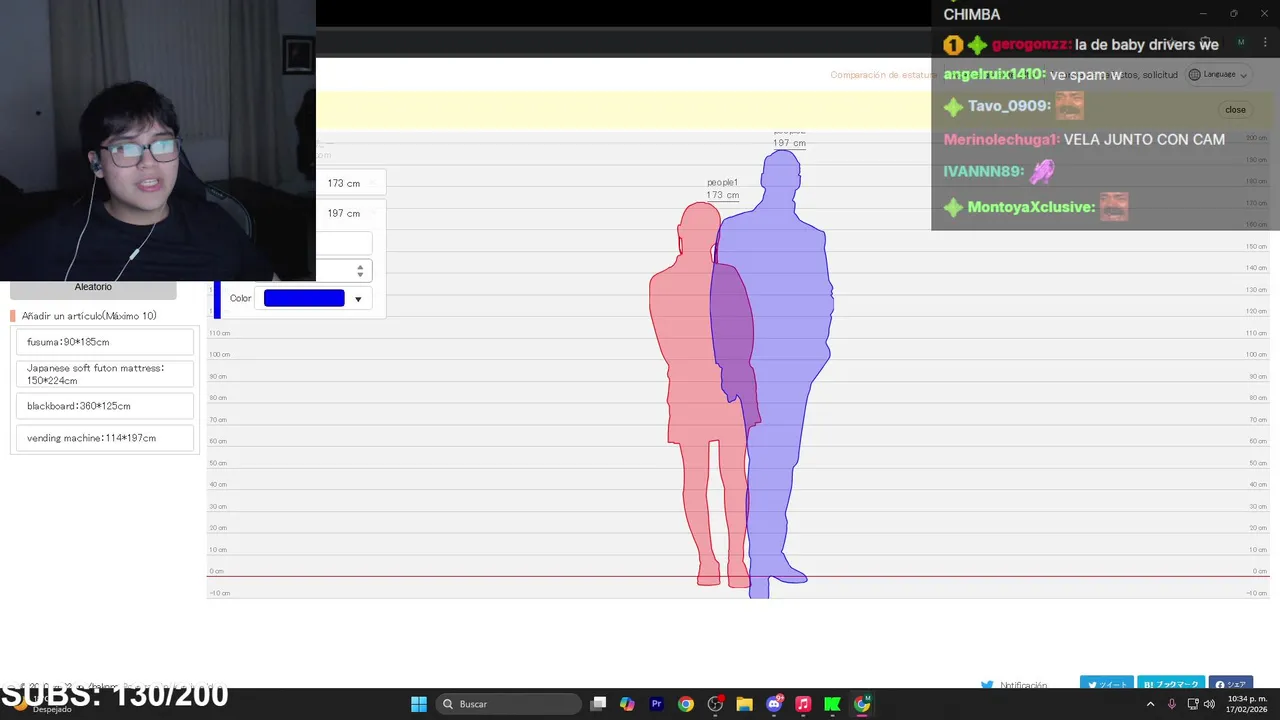Click the taskbar Buscar search box
This screenshot has height=720, width=1280.
[508, 704]
